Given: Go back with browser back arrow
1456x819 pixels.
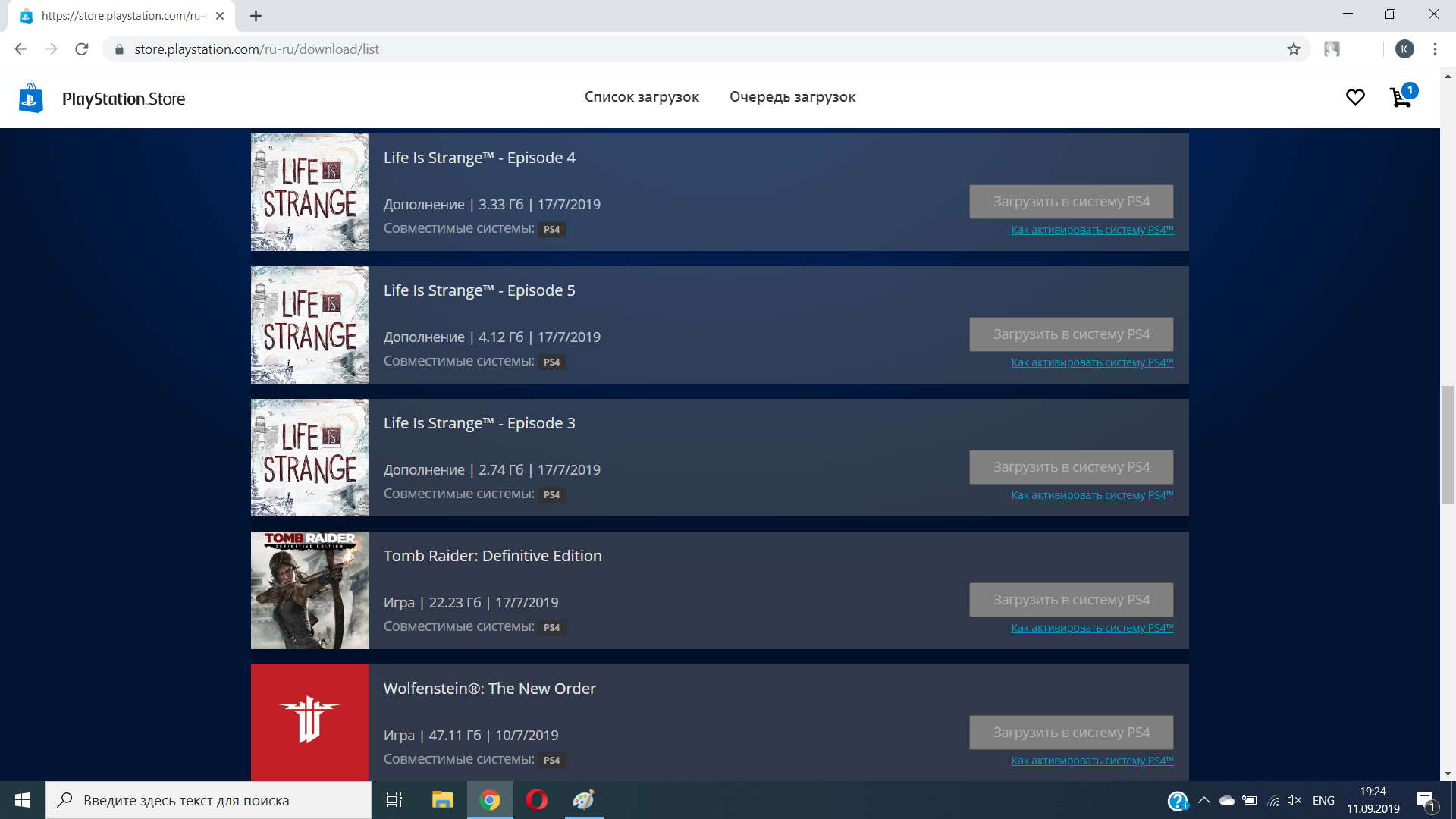Looking at the screenshot, I should coord(20,49).
